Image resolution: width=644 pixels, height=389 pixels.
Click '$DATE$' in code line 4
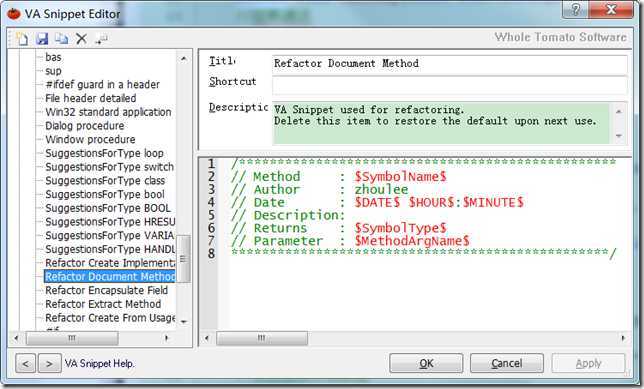click(x=377, y=202)
